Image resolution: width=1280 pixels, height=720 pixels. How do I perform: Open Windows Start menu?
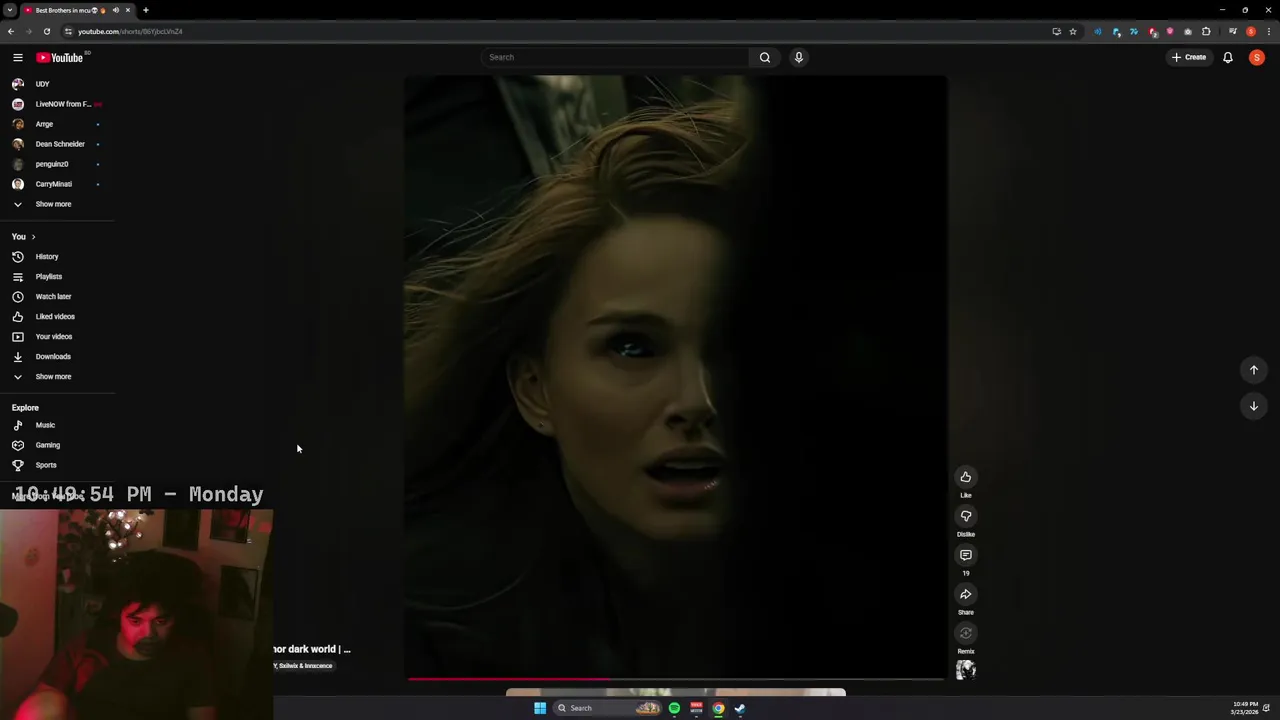click(x=540, y=708)
